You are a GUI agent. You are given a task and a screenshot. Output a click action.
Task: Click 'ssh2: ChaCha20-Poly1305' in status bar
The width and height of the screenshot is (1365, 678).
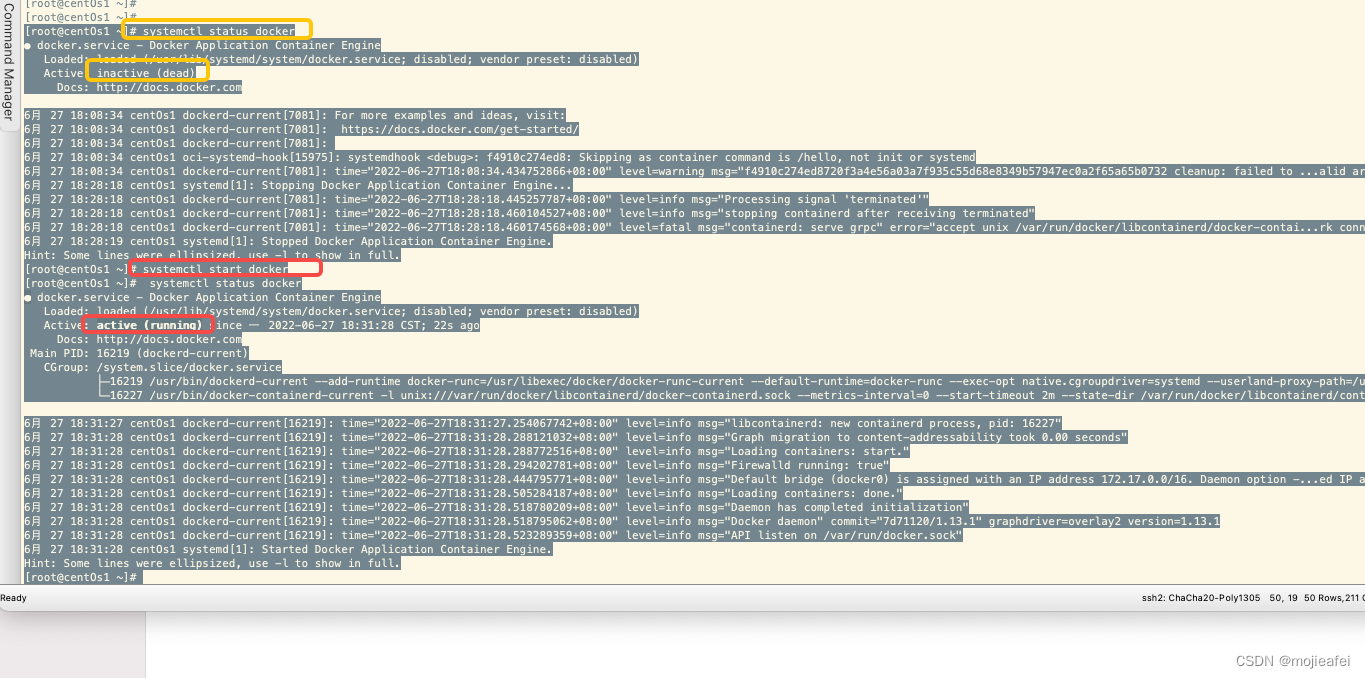(x=1199, y=598)
